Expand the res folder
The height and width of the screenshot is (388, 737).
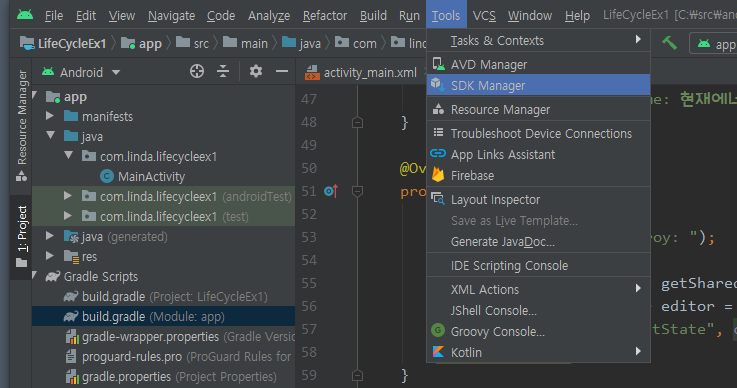pyautogui.click(x=49, y=255)
